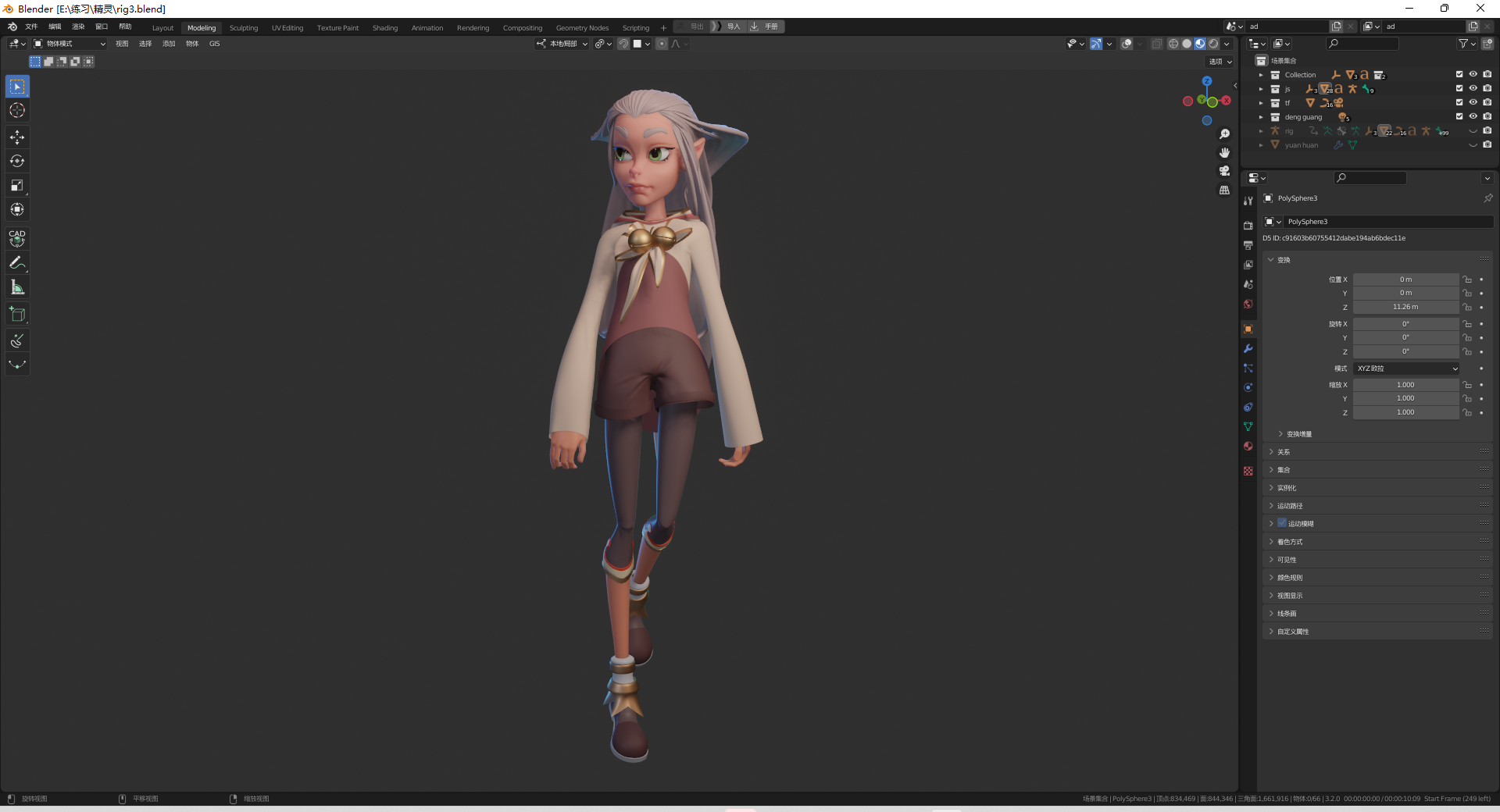Screen dimensions: 1500x812
Task: Select the Measure tool
Action: point(16,287)
